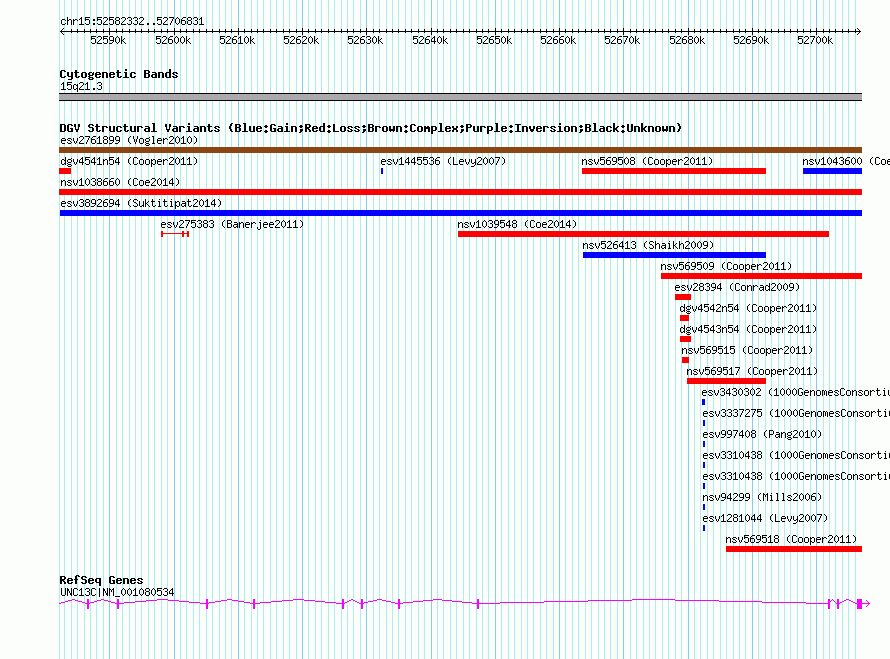Click the chr15:52582332..52706831 region label
Screen dimensions: 890x659
[x=132, y=21]
